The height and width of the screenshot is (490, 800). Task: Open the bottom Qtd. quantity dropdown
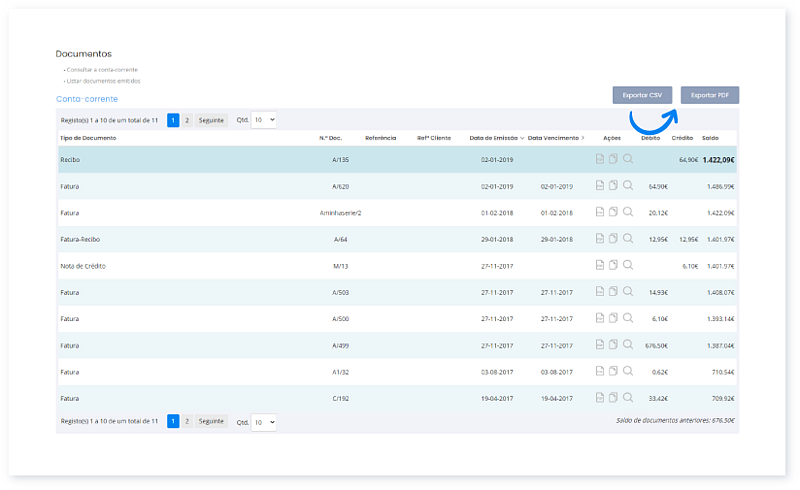tap(264, 422)
